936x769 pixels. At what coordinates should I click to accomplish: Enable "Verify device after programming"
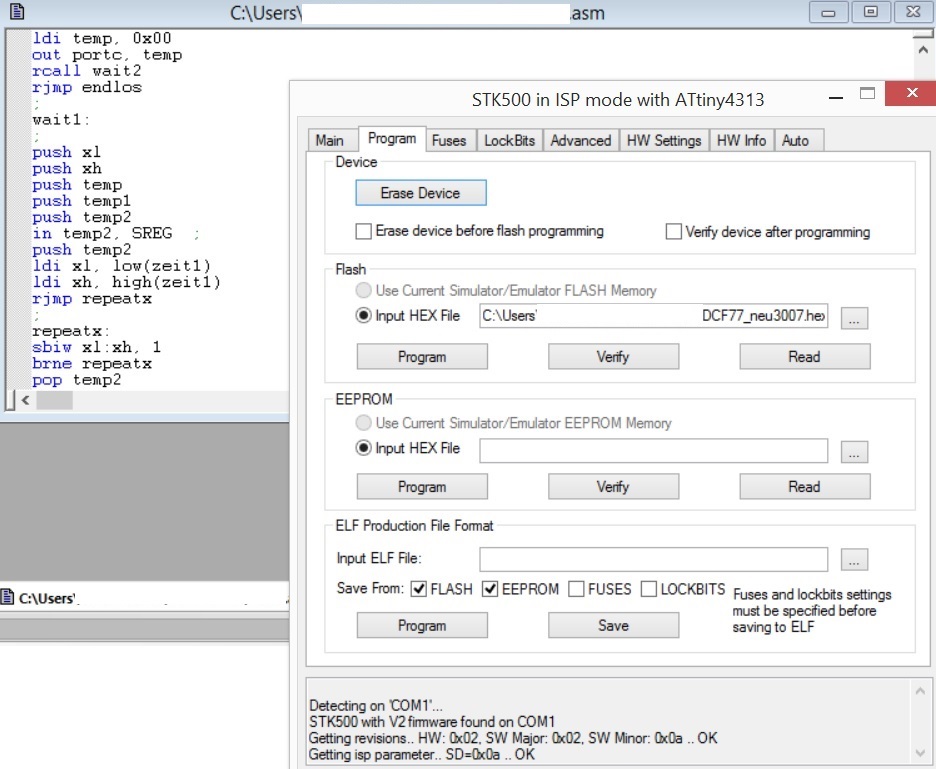[x=673, y=230]
